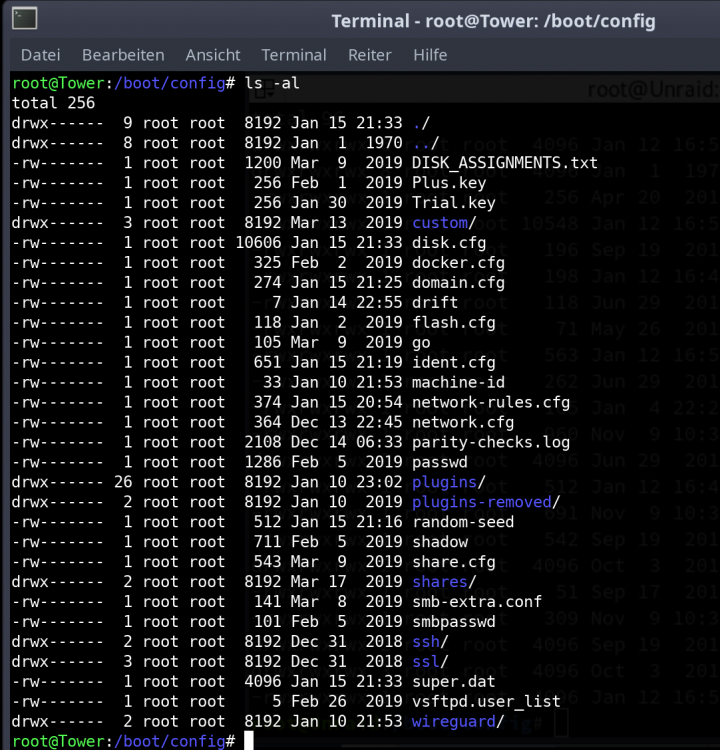
Task: Click the random-seed filename
Action: 463,522
